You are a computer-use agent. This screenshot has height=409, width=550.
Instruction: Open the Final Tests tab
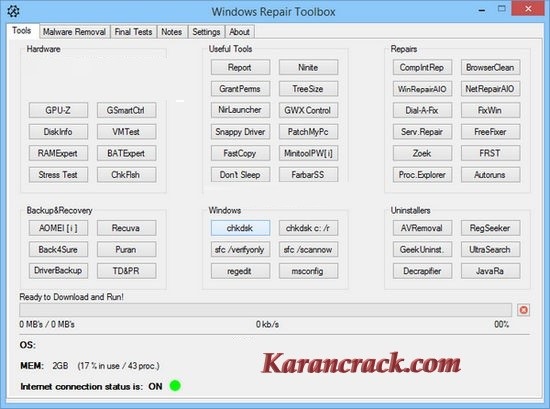click(133, 32)
